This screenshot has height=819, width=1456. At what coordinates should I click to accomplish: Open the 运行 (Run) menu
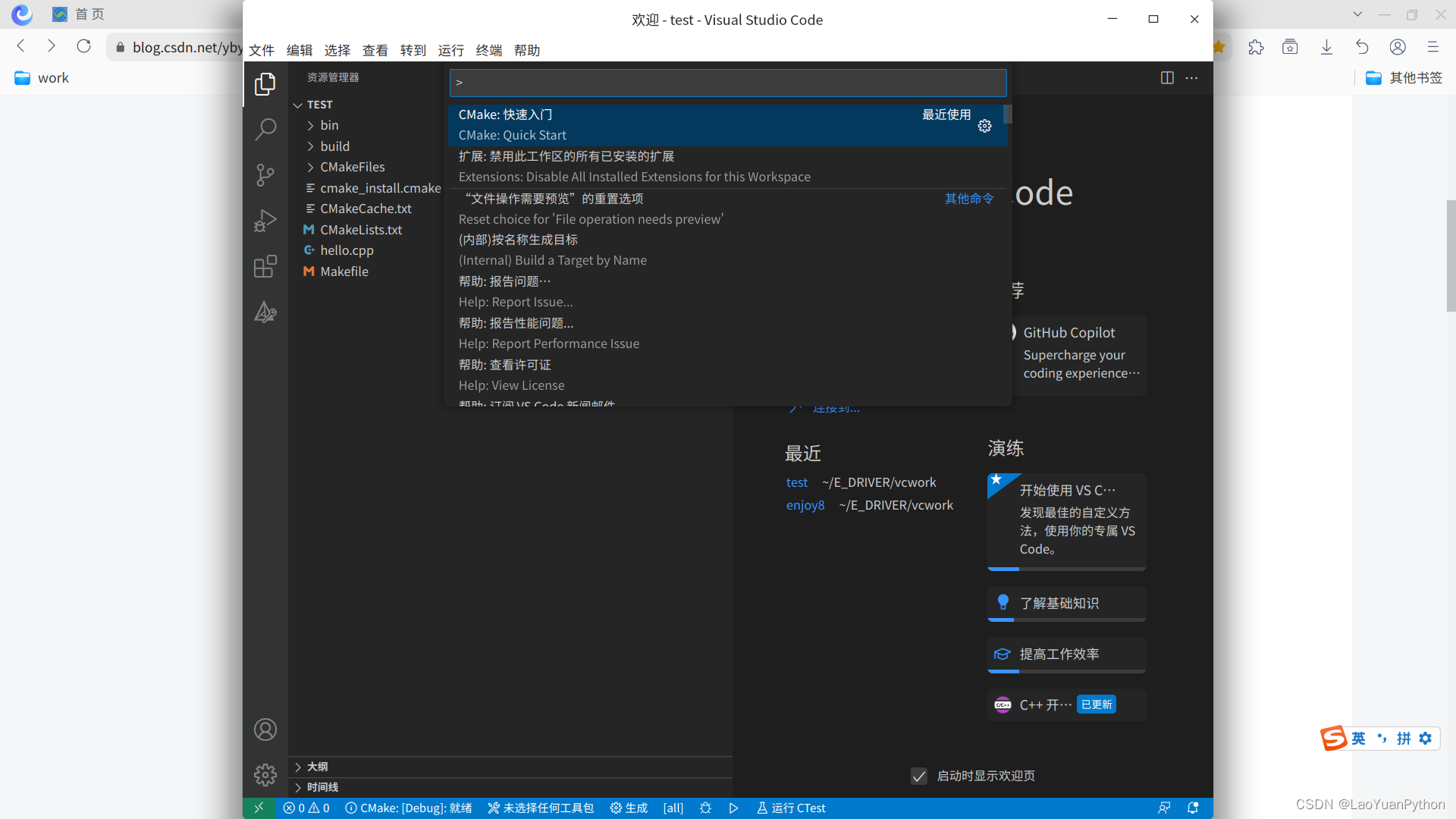[x=451, y=51]
